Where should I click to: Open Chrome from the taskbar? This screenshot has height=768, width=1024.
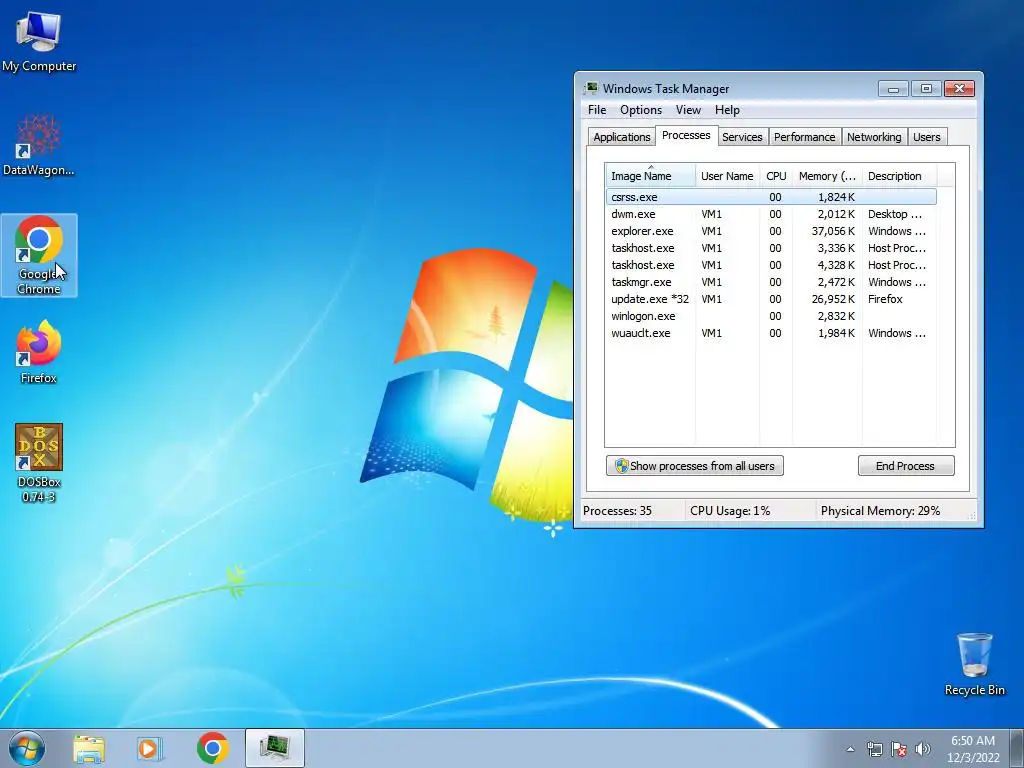pos(213,748)
